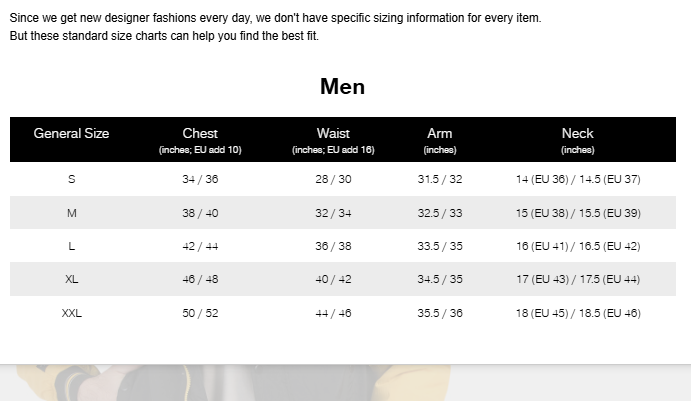
Task: Select the L size row label
Action: 71,246
